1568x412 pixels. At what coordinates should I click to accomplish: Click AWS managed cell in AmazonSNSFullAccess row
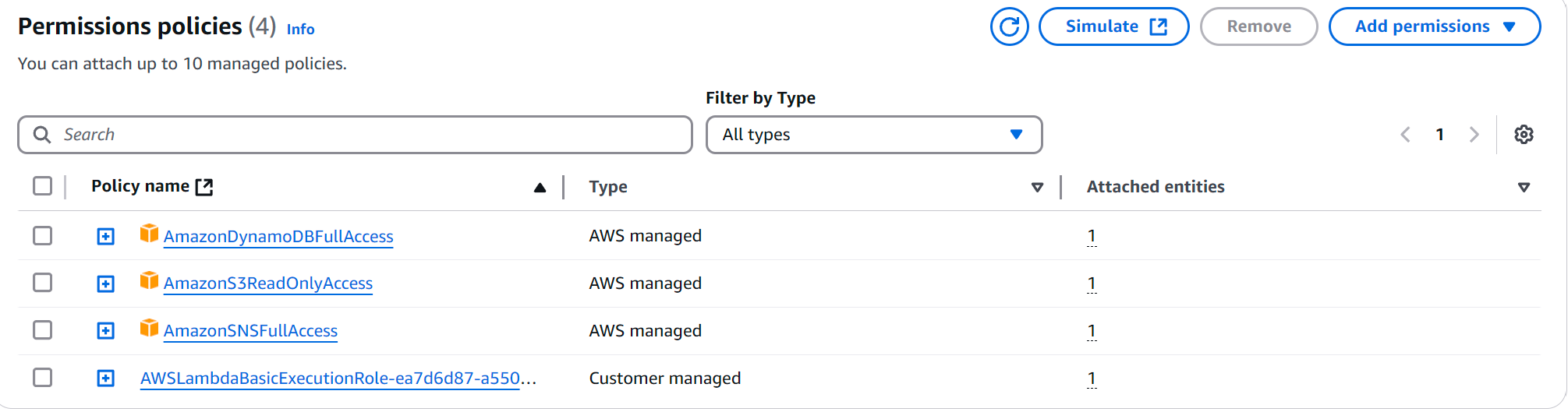click(646, 331)
